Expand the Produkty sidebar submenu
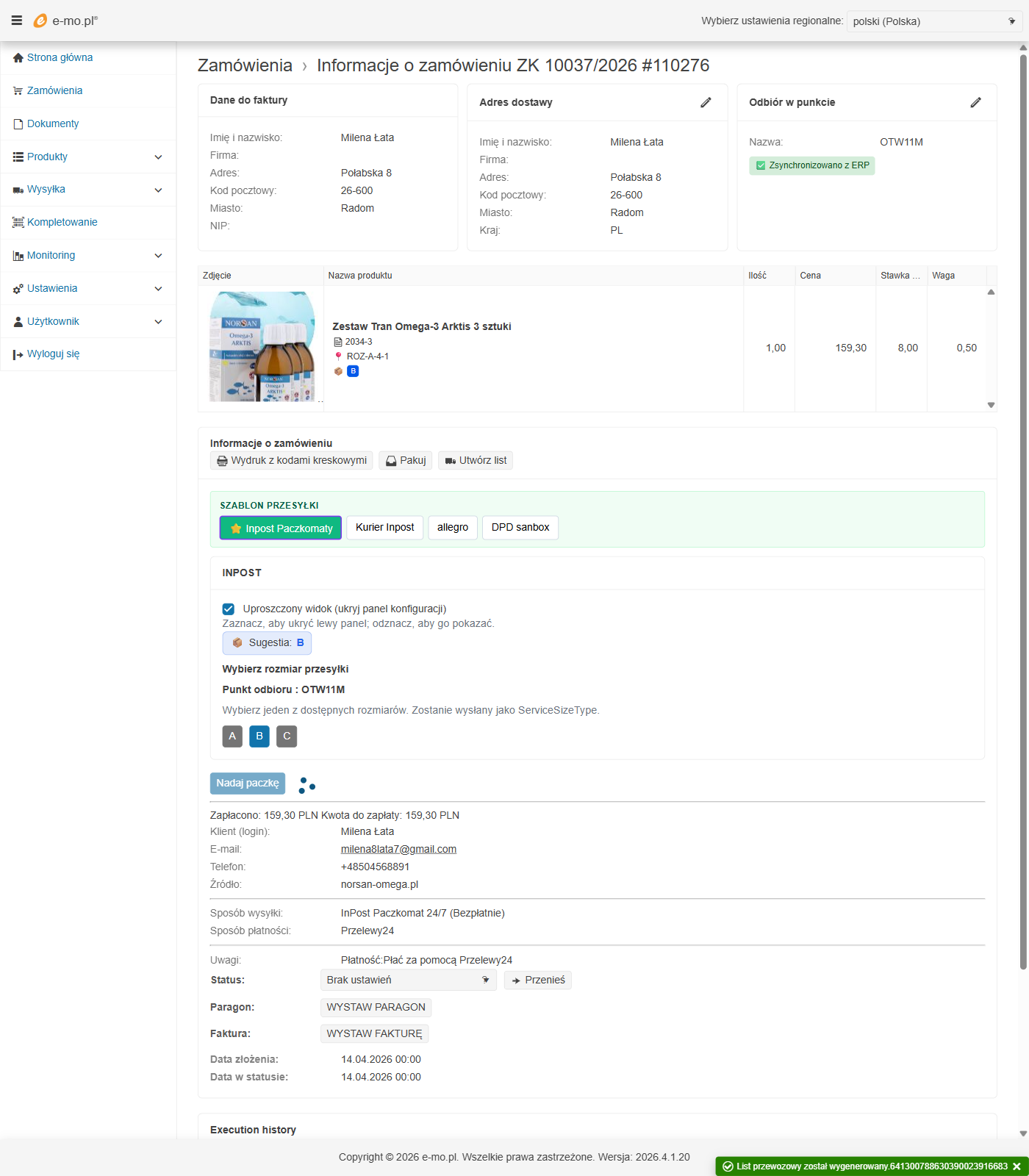Image resolution: width=1029 pixels, height=1176 pixels. (x=158, y=157)
